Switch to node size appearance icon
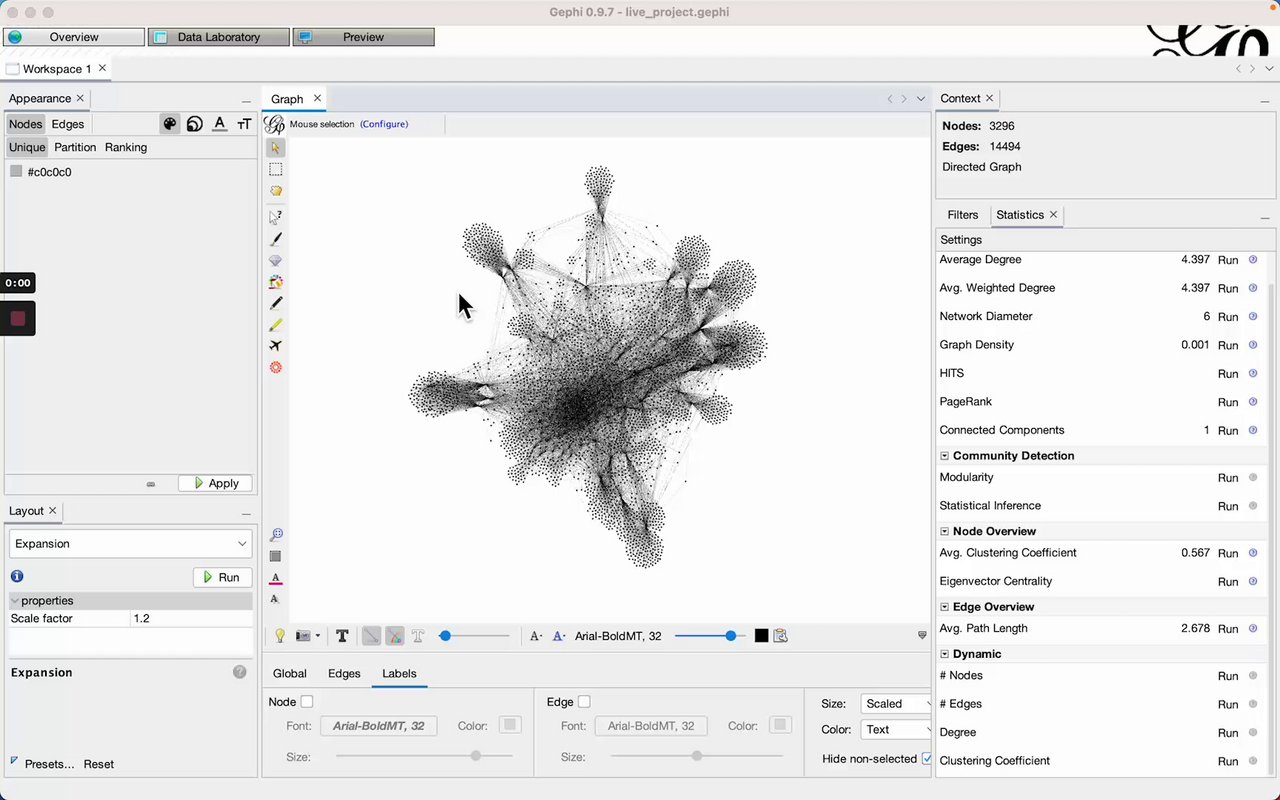Viewport: 1280px width, 800px height. (x=195, y=124)
